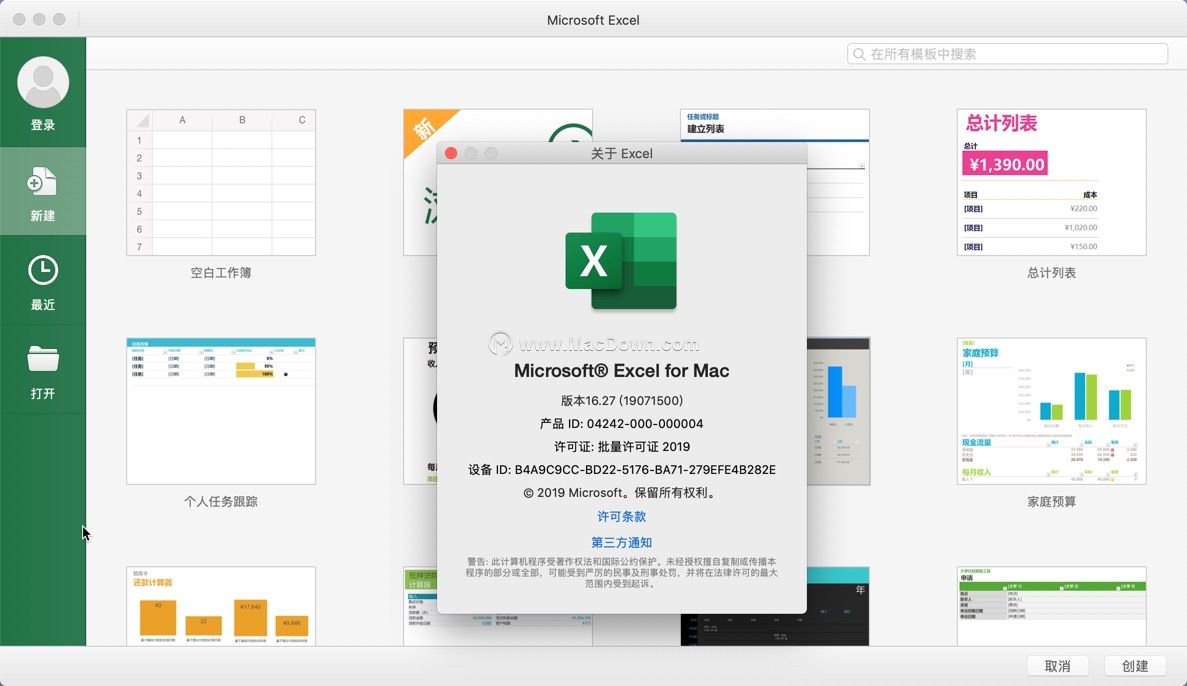
Task: Open the 第三方通知 link
Action: (622, 542)
